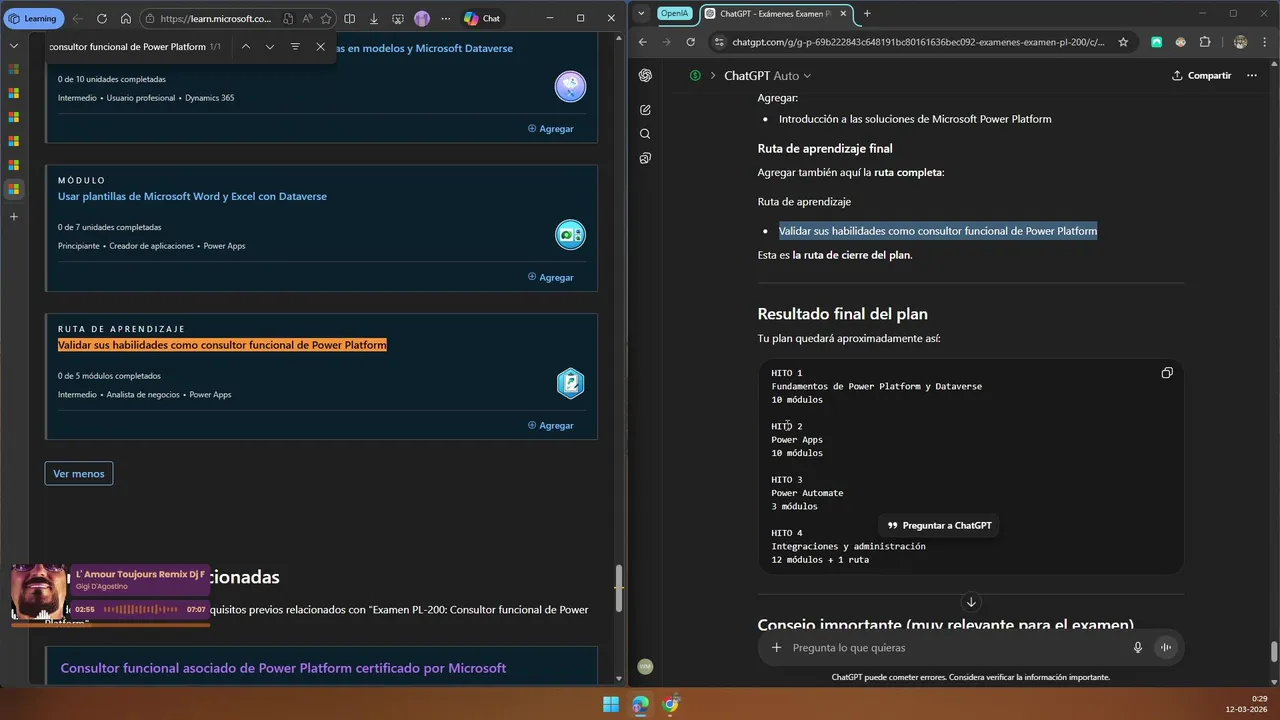This screenshot has width=1280, height=720.
Task: Open Edge profile avatar
Action: 422,18
